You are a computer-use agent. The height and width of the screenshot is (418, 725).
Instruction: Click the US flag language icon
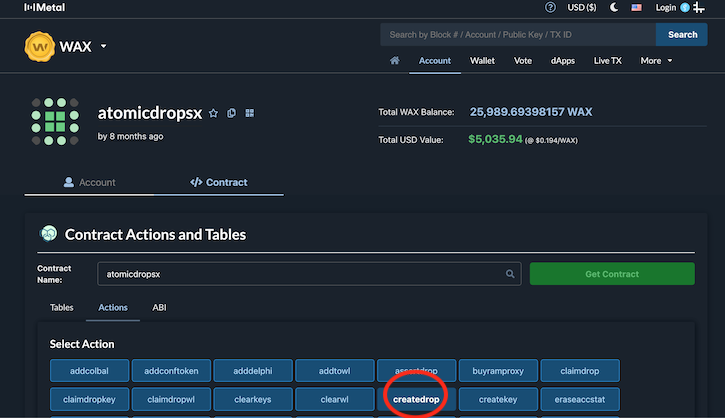pos(636,7)
